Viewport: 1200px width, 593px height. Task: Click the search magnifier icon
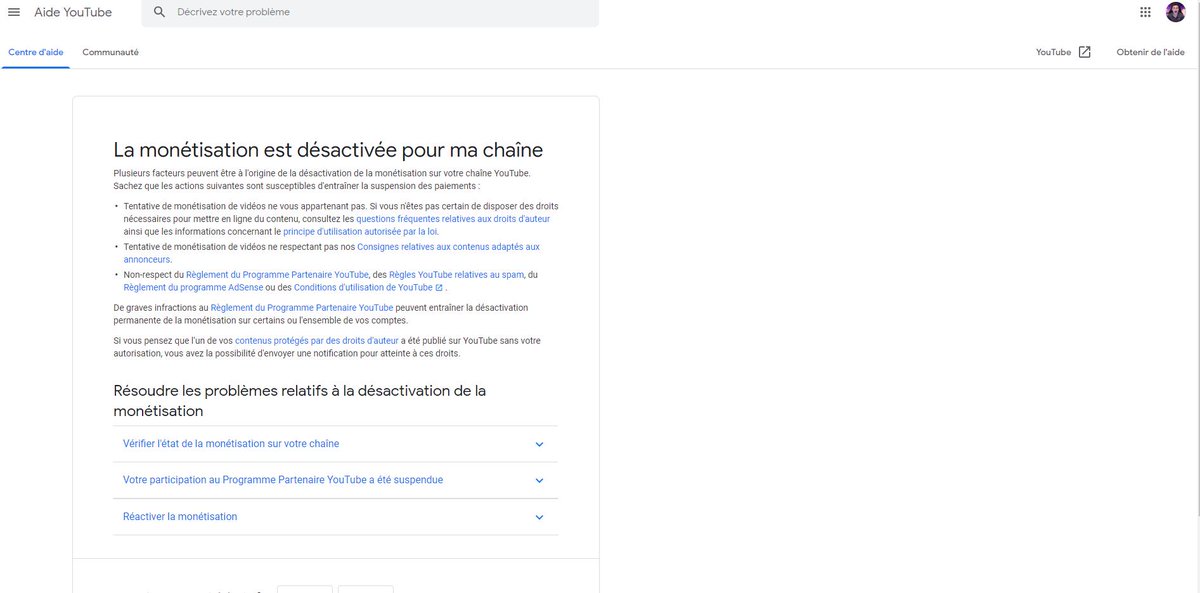[160, 12]
